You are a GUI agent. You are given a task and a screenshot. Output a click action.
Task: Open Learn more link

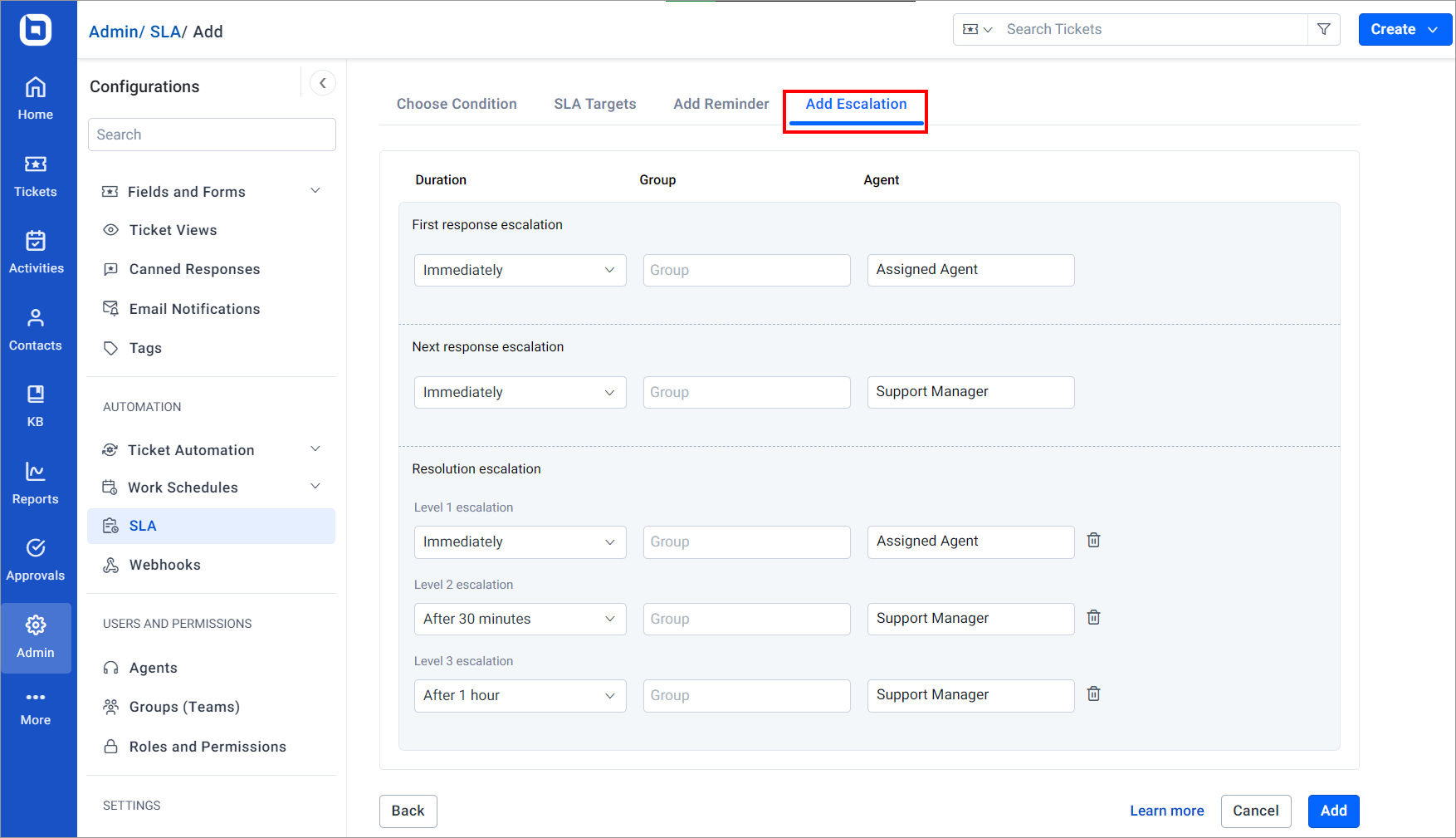1167,811
